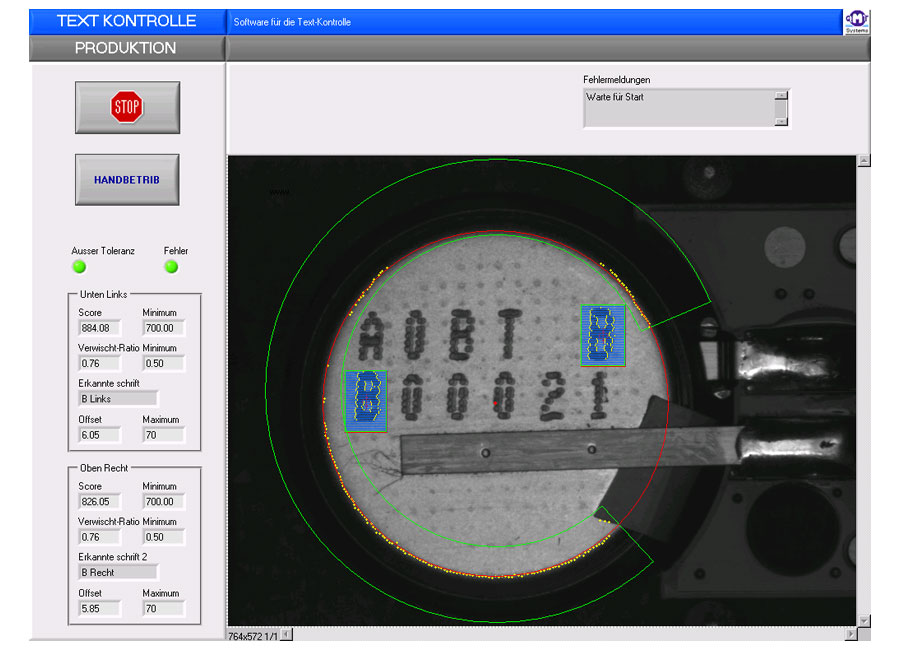Click the camera image vertical scroll-down arrow
The width and height of the screenshot is (900, 650).
864,620
